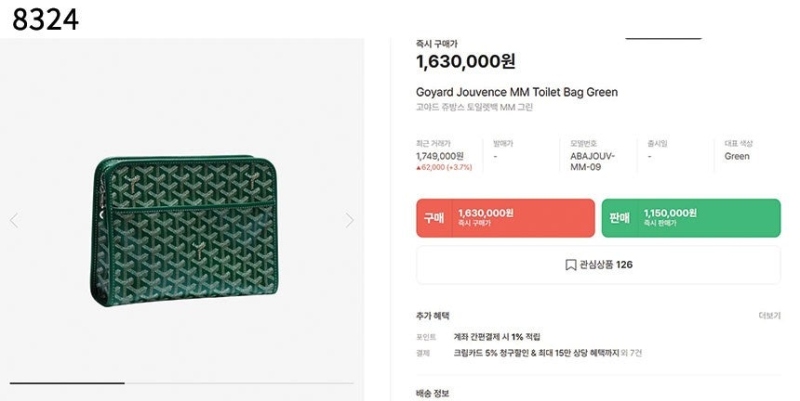The width and height of the screenshot is (800, 401).
Task: Click the red 구매 buy button
Action: pos(506,218)
